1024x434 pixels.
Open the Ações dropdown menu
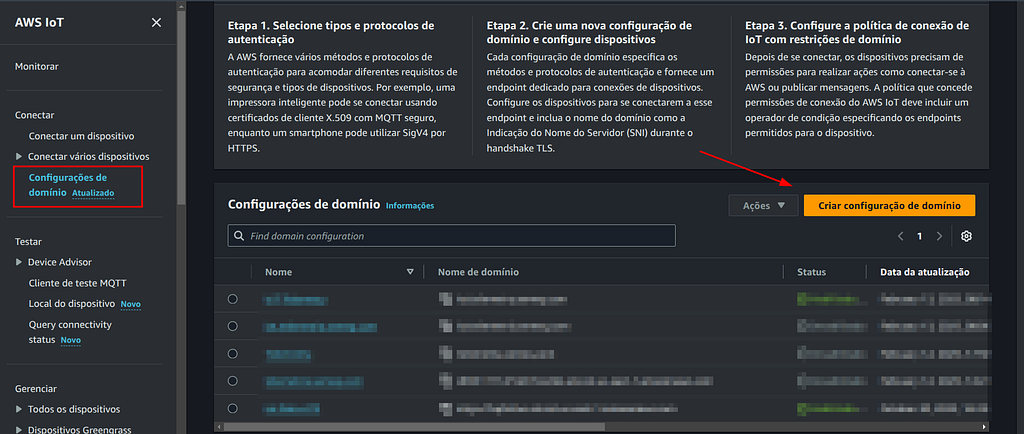(x=764, y=206)
